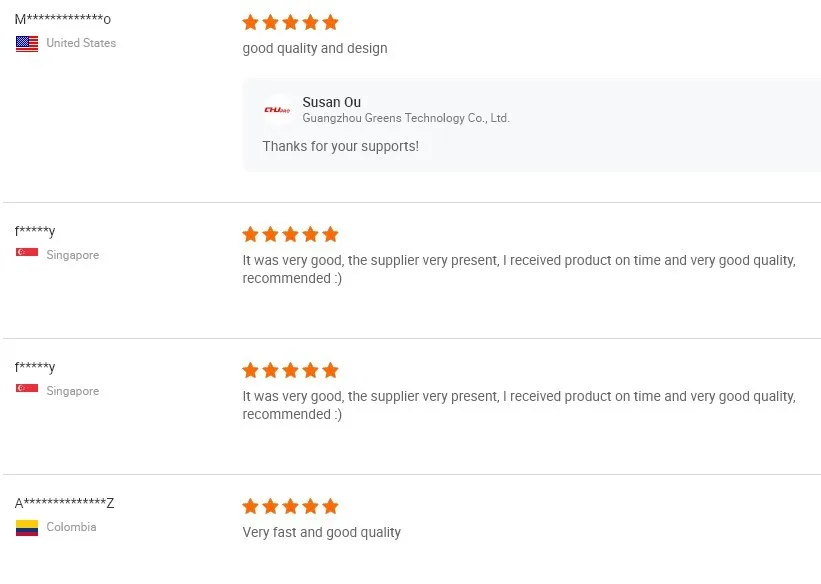Click the "good quality and design" review text
Image resolution: width=821 pixels, height=584 pixels.
click(315, 48)
